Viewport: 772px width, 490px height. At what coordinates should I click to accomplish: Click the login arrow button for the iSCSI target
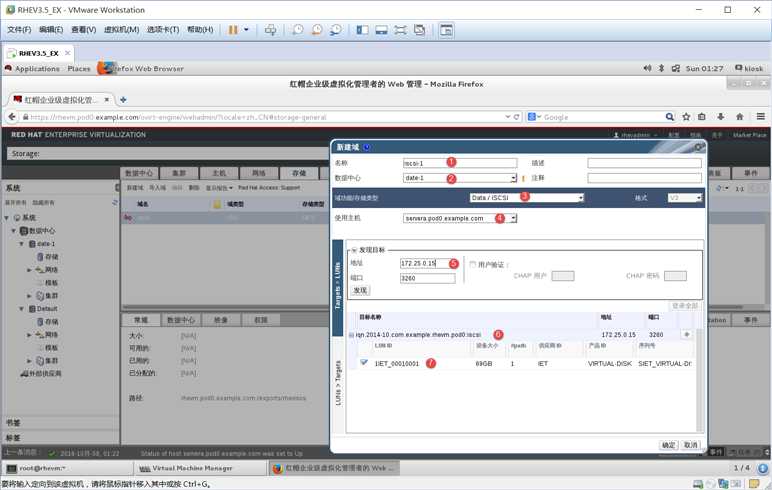click(687, 335)
